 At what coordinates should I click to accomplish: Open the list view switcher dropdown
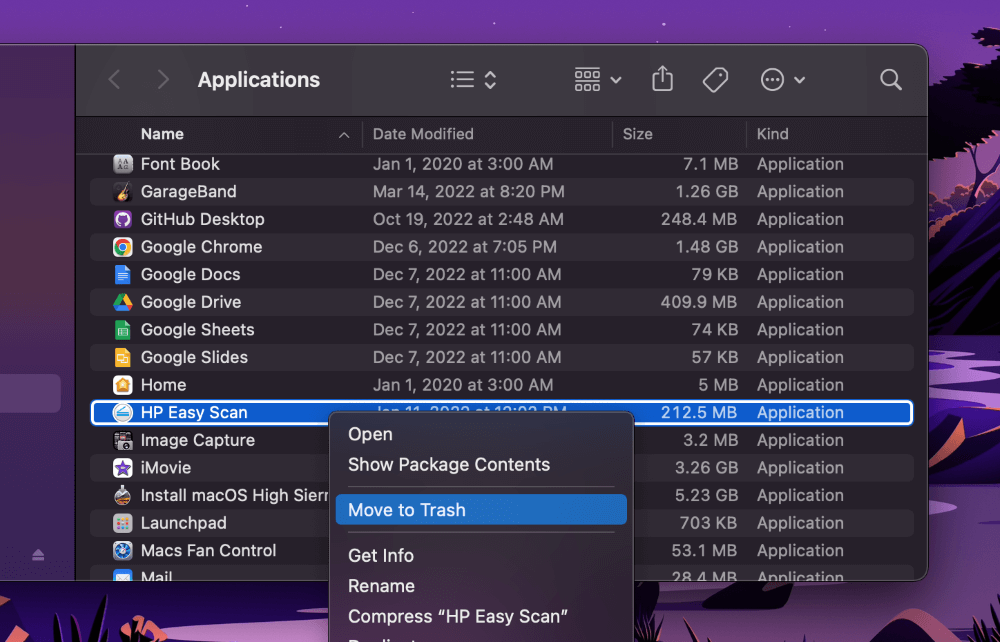click(473, 80)
